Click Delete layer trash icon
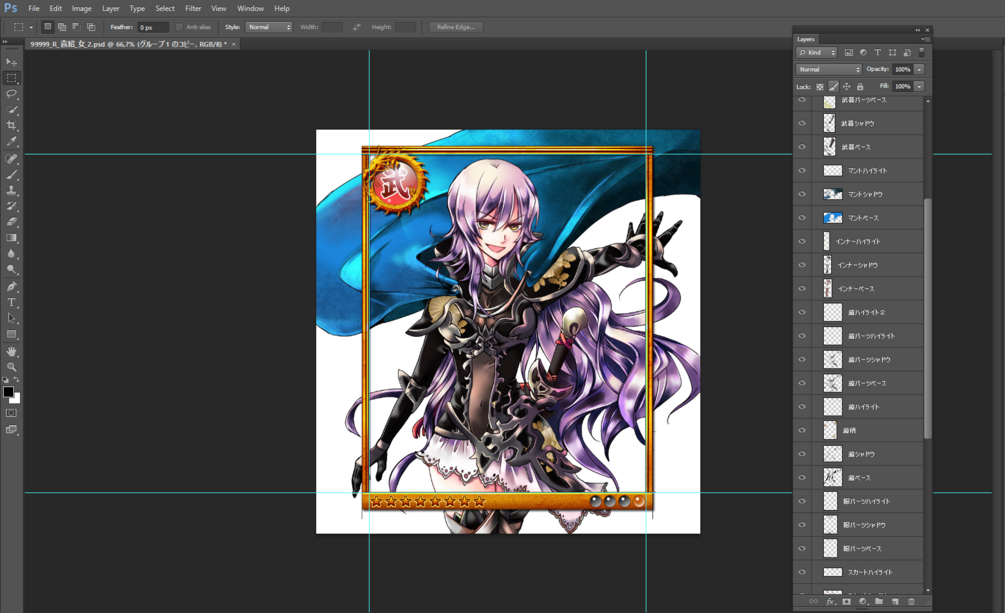1005x613 pixels. click(911, 601)
